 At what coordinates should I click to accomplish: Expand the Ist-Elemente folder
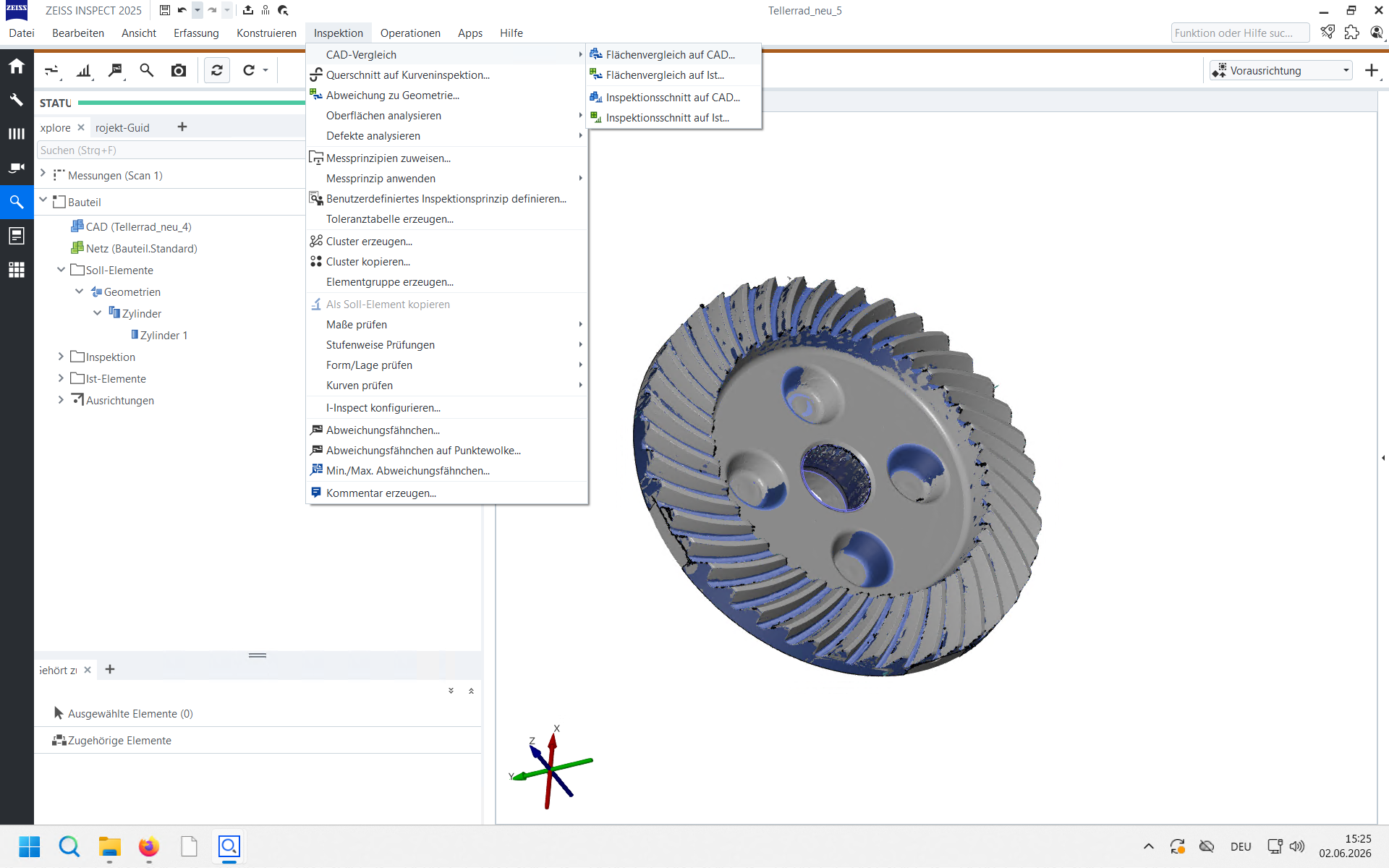pos(61,378)
